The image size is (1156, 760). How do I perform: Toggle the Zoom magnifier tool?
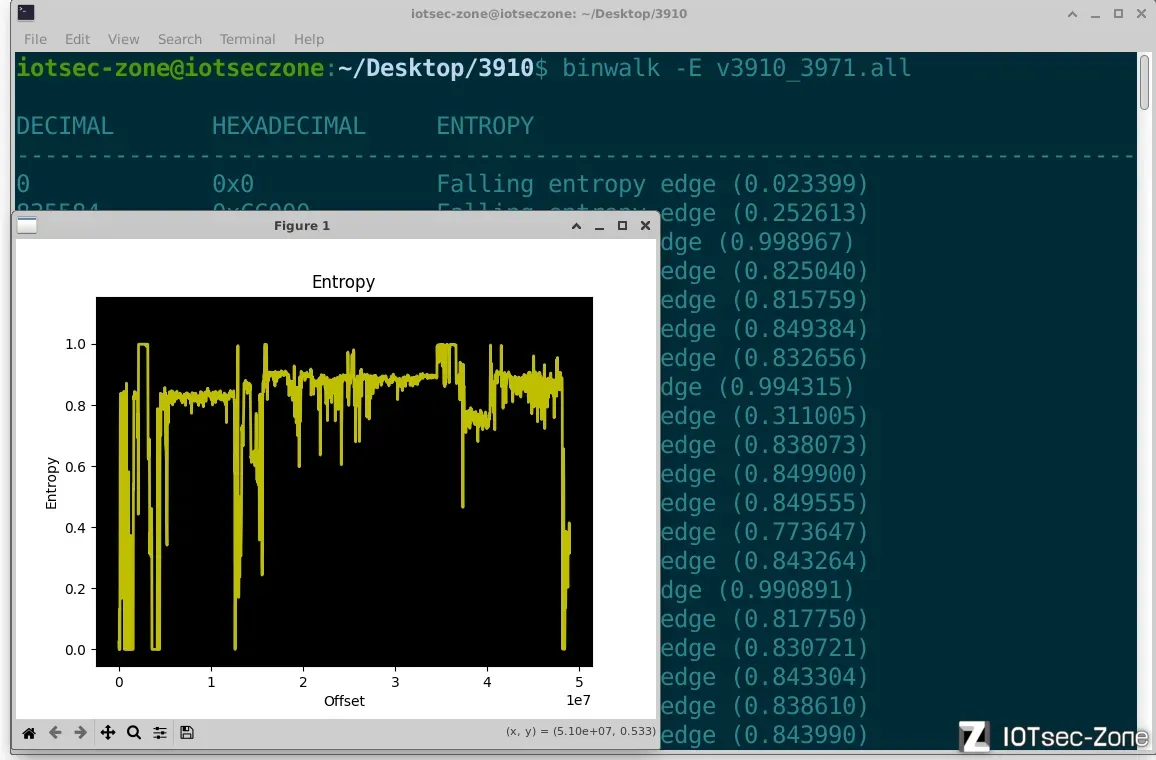134,733
